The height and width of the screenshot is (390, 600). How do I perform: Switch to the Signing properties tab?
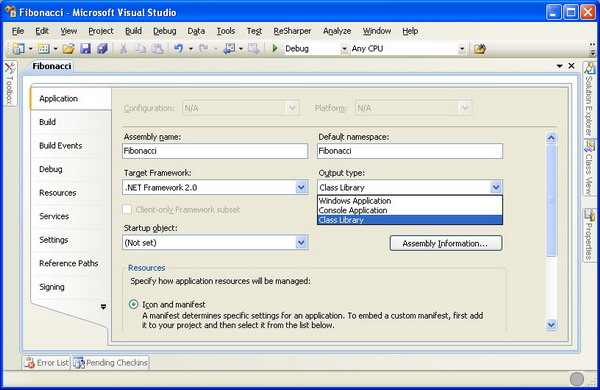[71, 287]
